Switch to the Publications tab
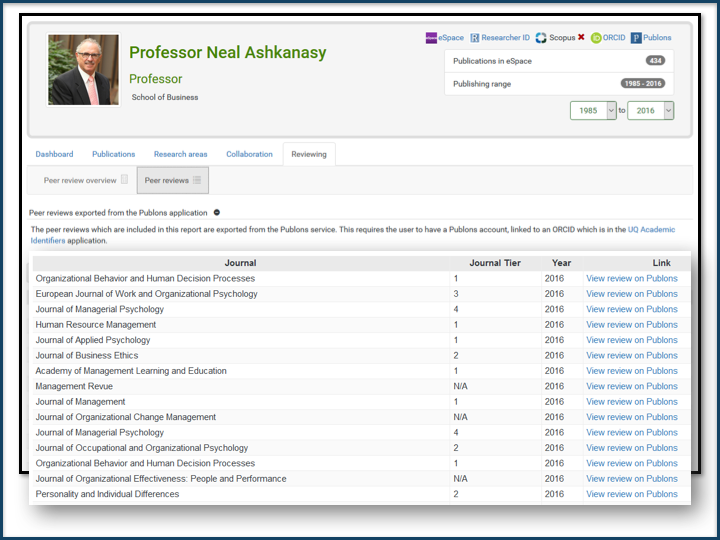The width and height of the screenshot is (720, 540). coord(113,154)
